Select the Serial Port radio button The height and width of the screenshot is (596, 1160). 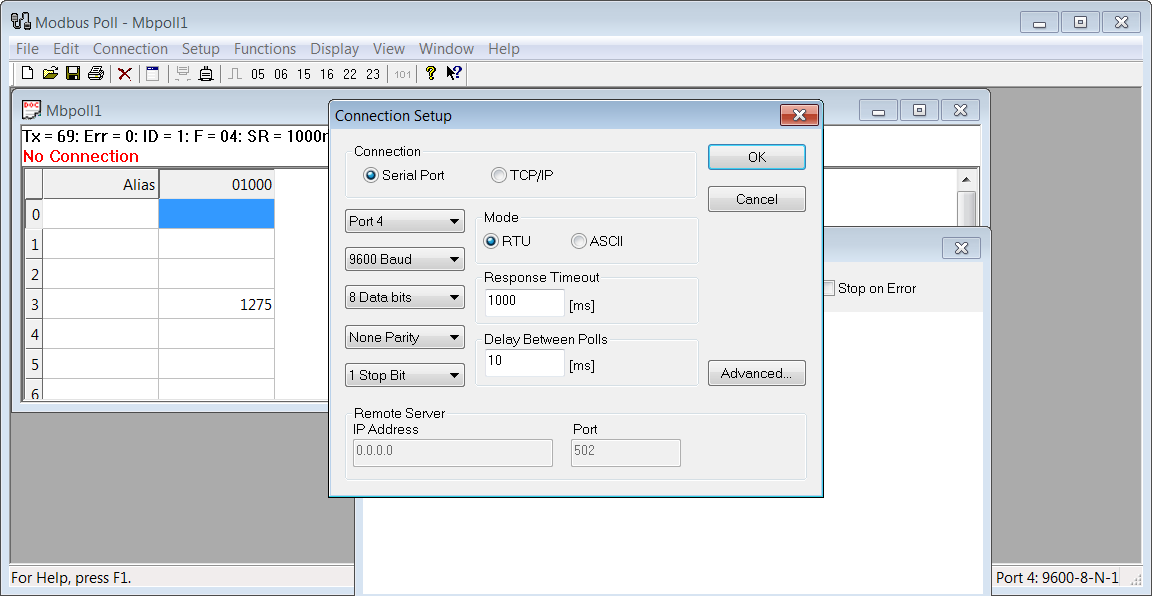[x=371, y=175]
